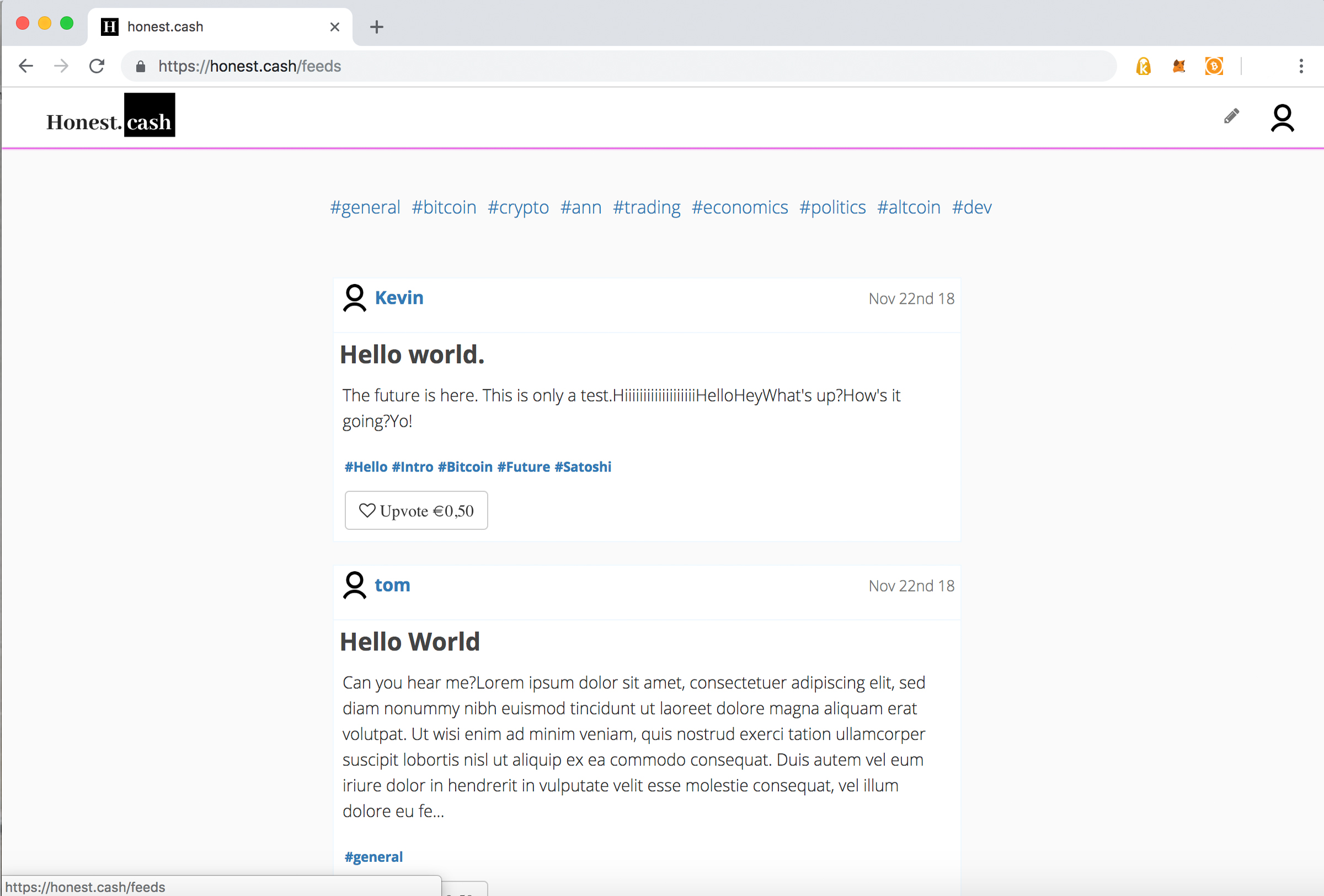The width and height of the screenshot is (1324, 896).
Task: Open the user profile icon in header
Action: coord(1282,119)
